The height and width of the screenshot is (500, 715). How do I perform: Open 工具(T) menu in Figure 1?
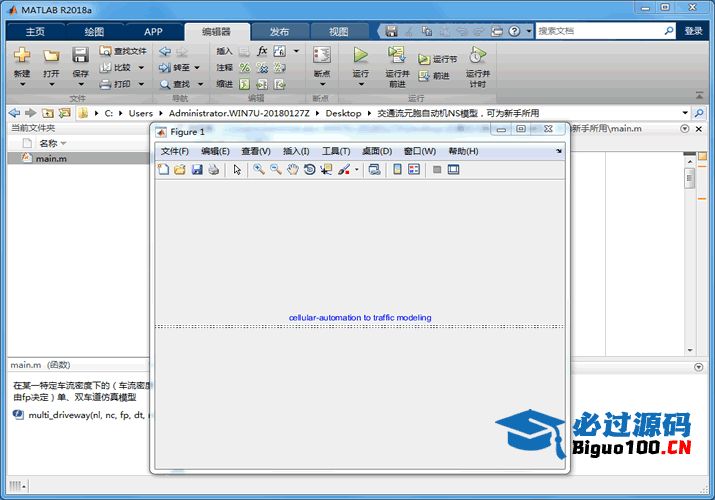pyautogui.click(x=336, y=151)
